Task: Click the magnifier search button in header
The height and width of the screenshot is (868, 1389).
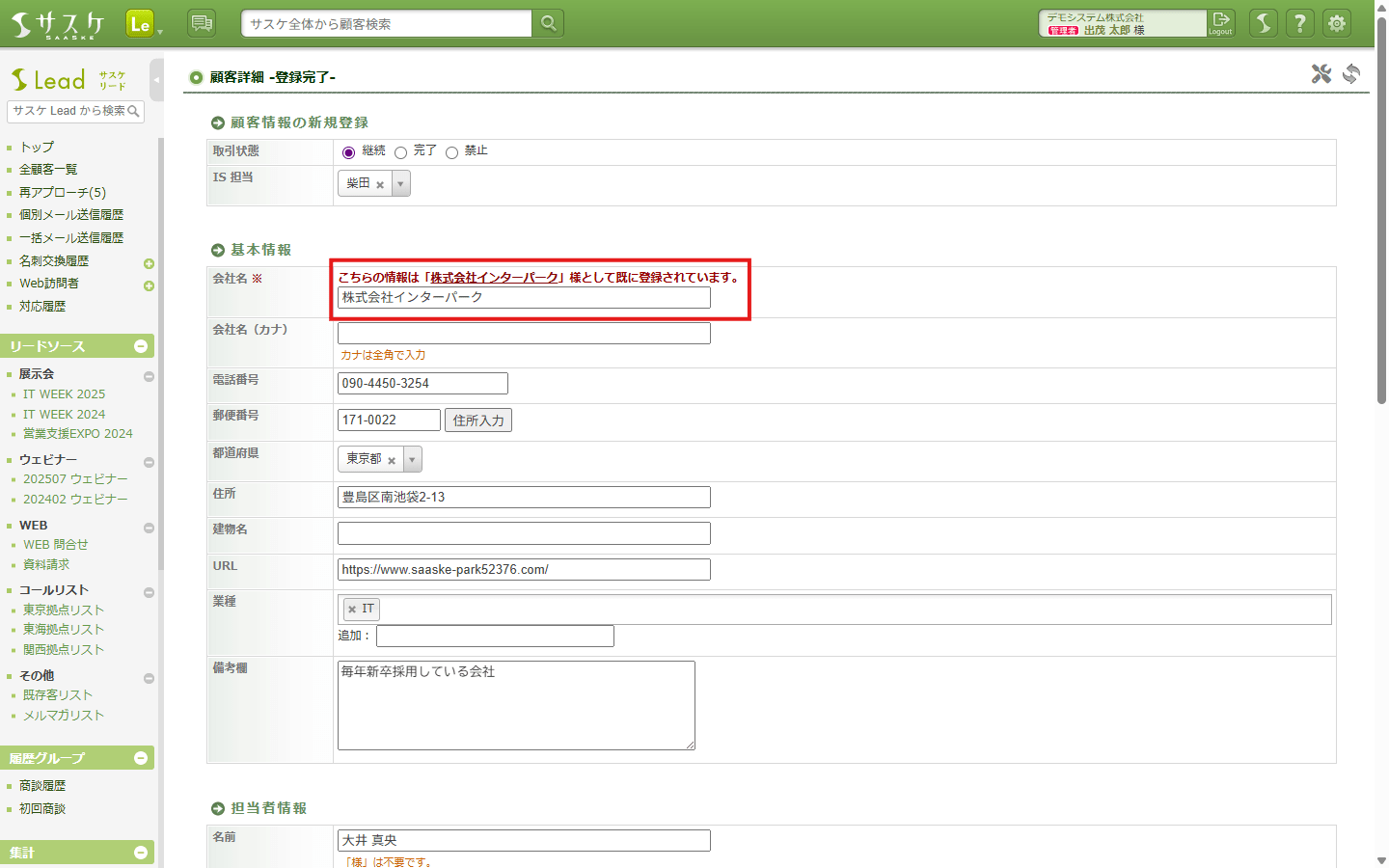Action: 548,23
